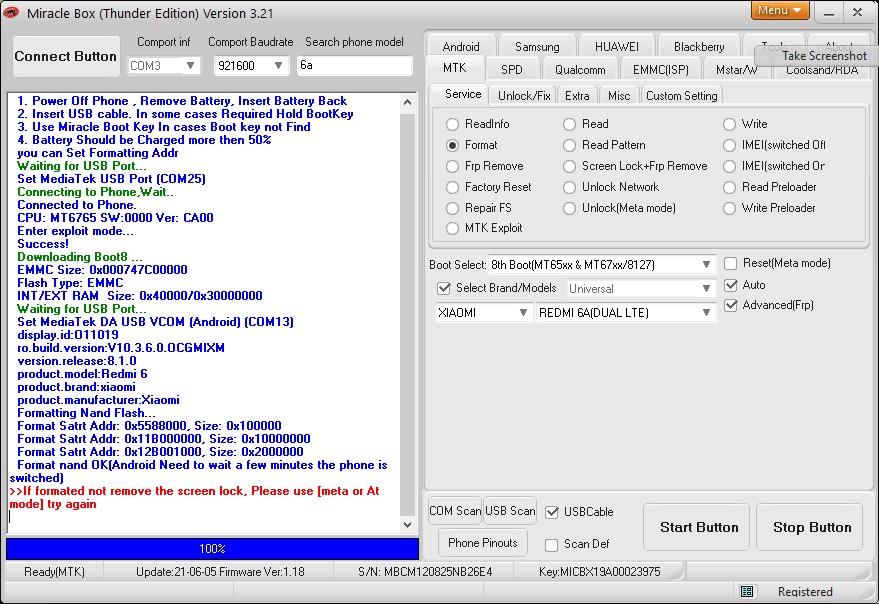The image size is (879, 604).
Task: Uncheck the USBCable checkbox
Action: (x=552, y=512)
